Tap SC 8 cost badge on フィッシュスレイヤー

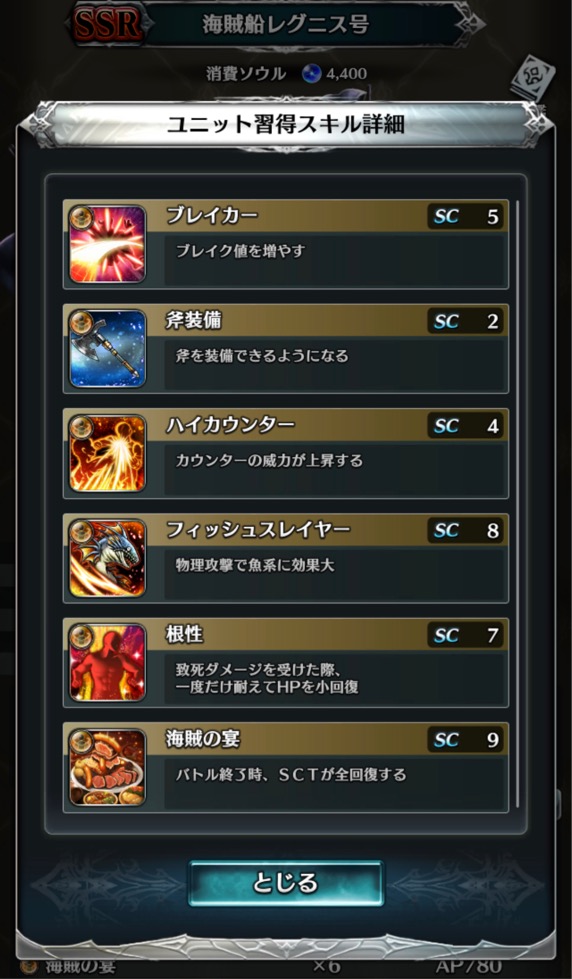click(x=465, y=531)
